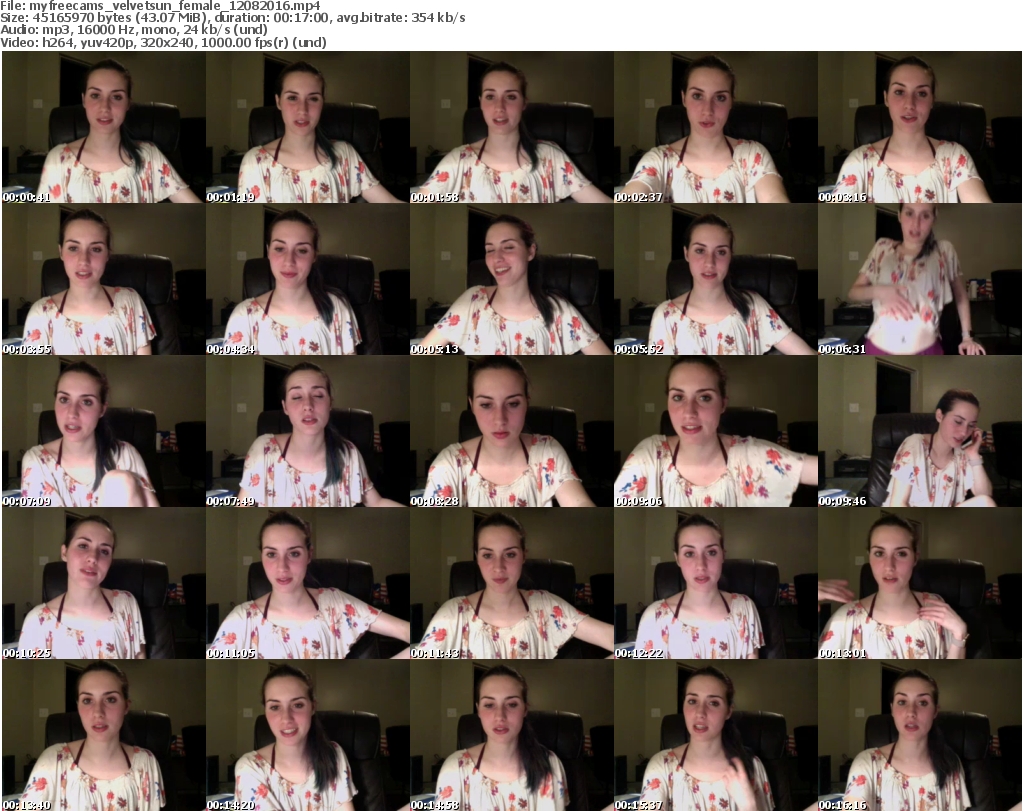Select the thumbnail frame at 00:14:58

[x=511, y=735]
